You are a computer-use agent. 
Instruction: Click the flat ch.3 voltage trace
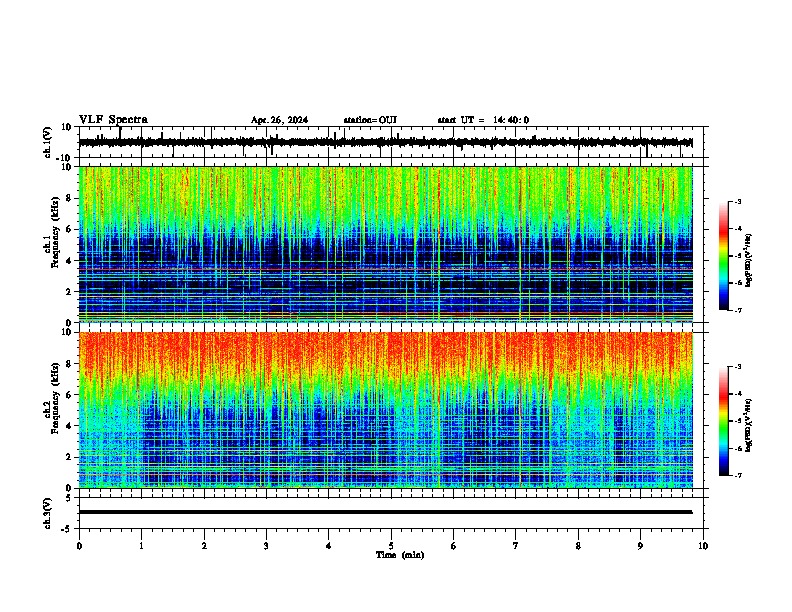coord(385,512)
